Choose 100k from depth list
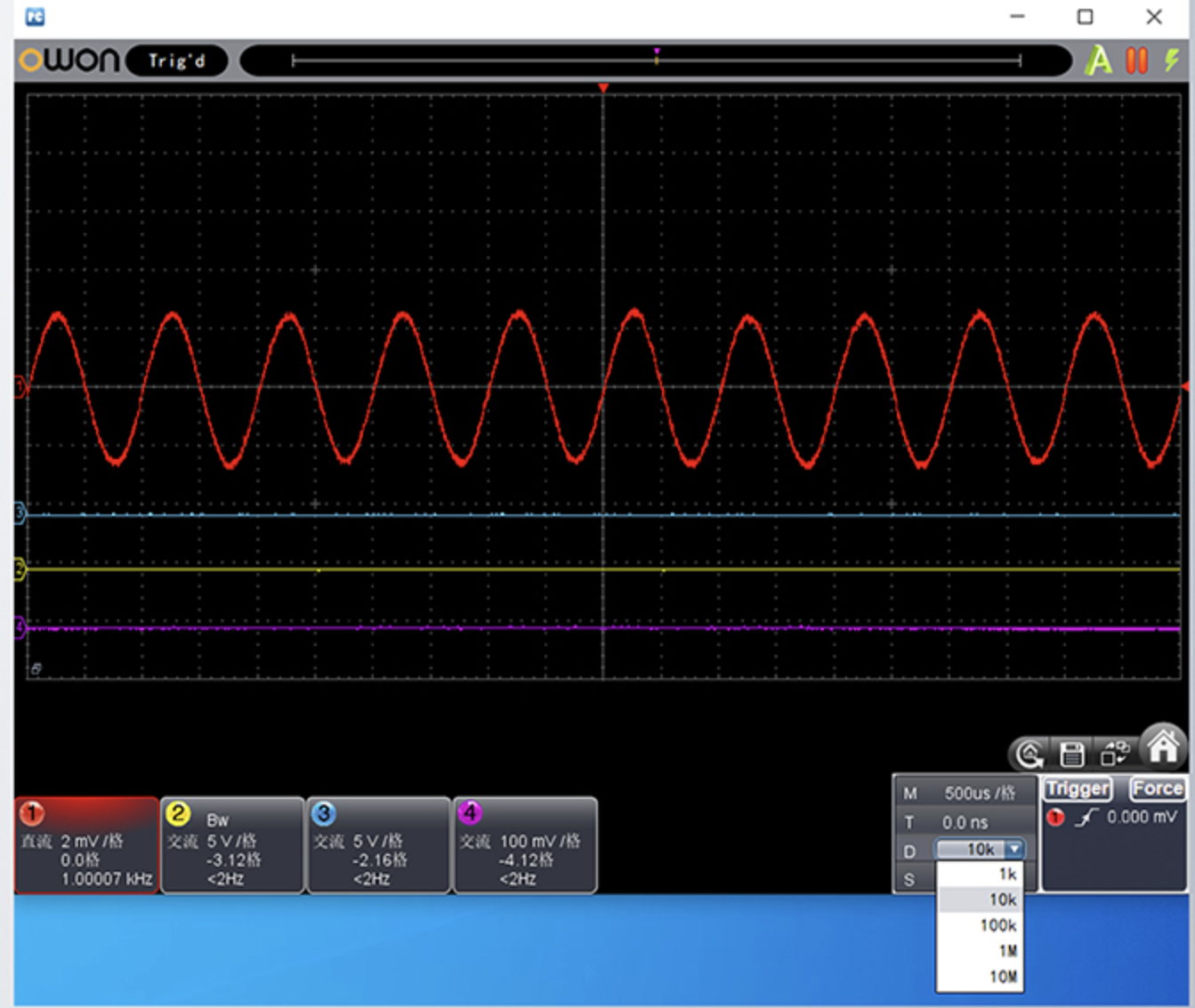Viewport: 1195px width, 1008px height. pyautogui.click(x=981, y=925)
